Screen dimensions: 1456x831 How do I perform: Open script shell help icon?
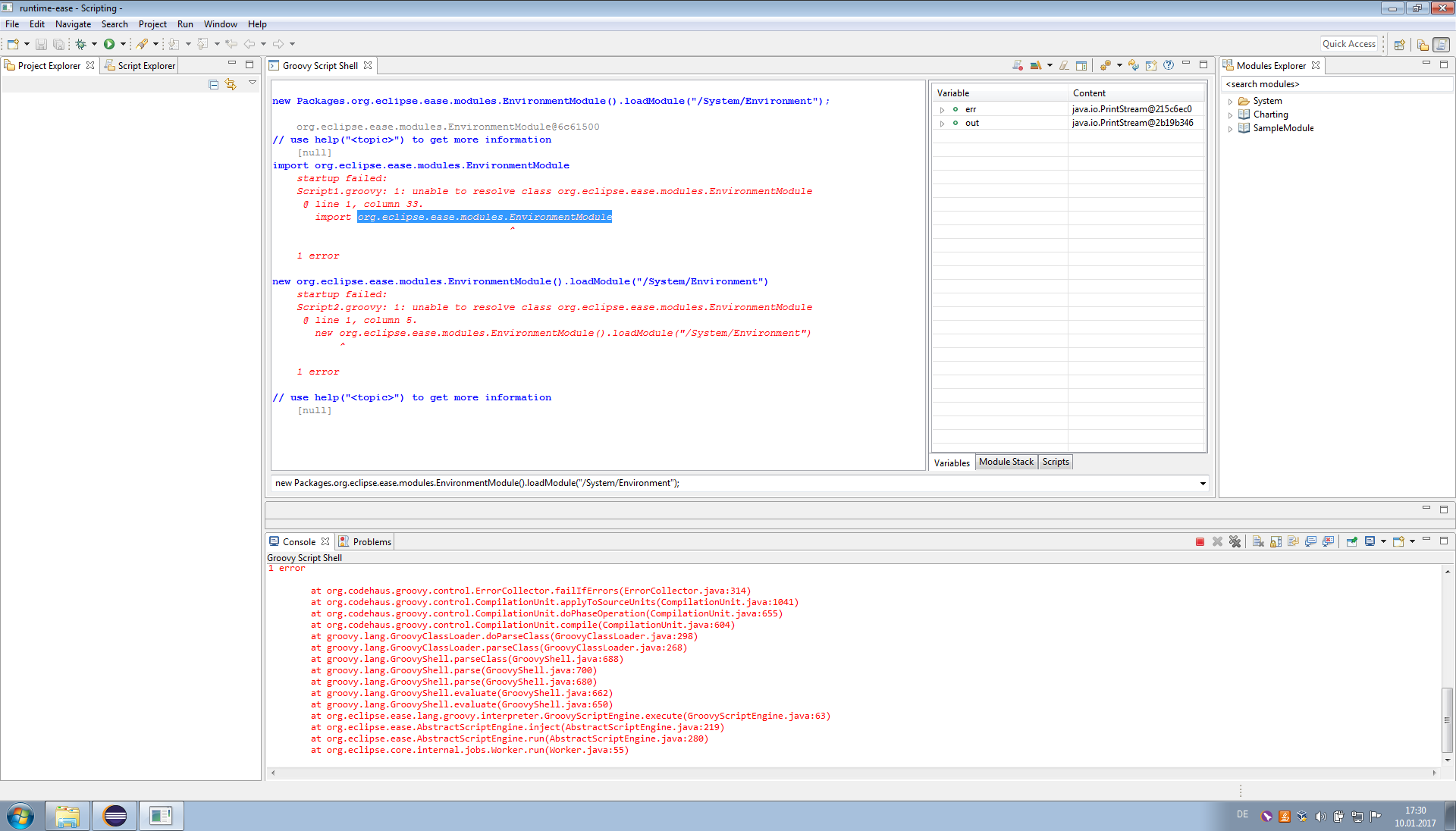coord(1169,66)
